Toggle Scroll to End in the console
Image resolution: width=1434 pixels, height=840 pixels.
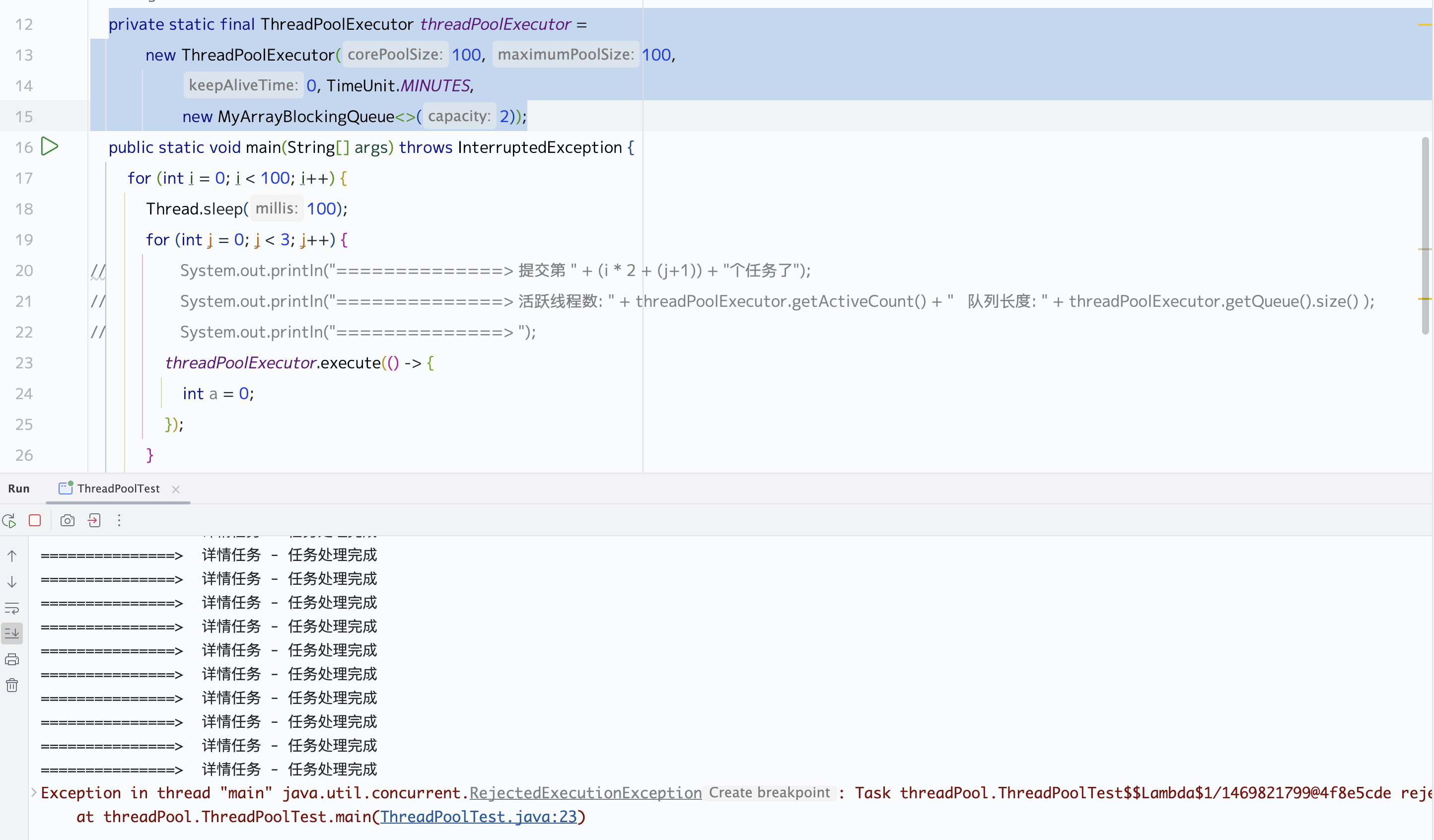point(12,633)
